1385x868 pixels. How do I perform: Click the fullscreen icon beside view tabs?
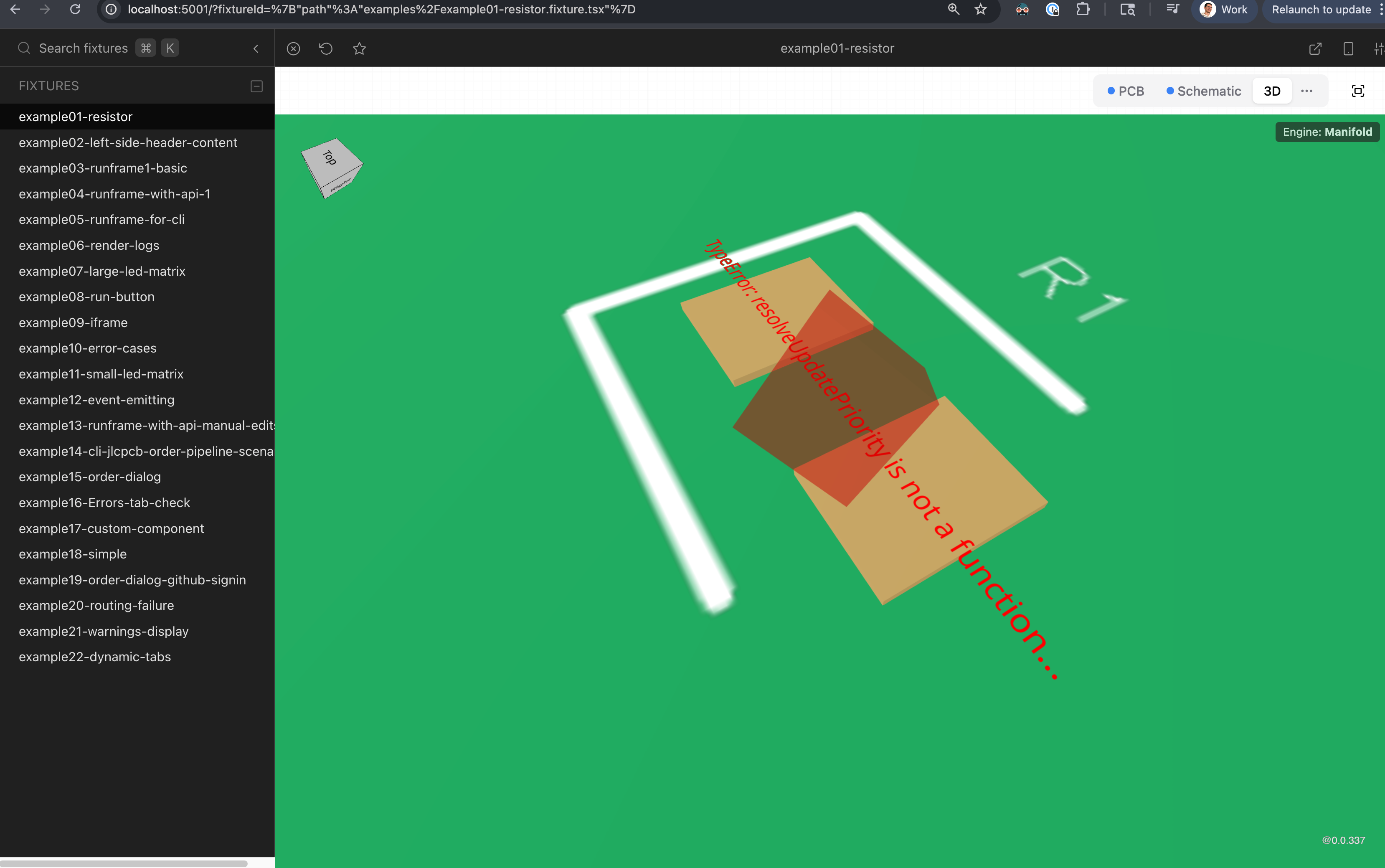pyautogui.click(x=1357, y=91)
